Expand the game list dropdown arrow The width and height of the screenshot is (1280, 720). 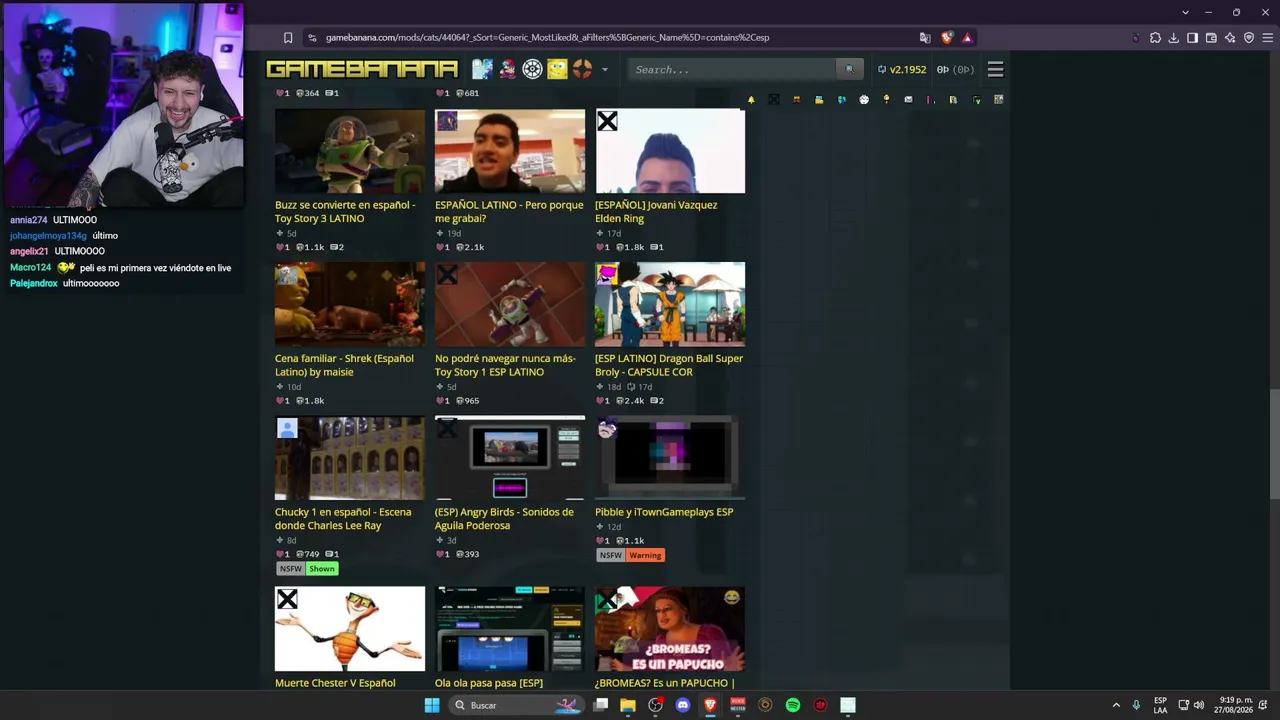(604, 69)
